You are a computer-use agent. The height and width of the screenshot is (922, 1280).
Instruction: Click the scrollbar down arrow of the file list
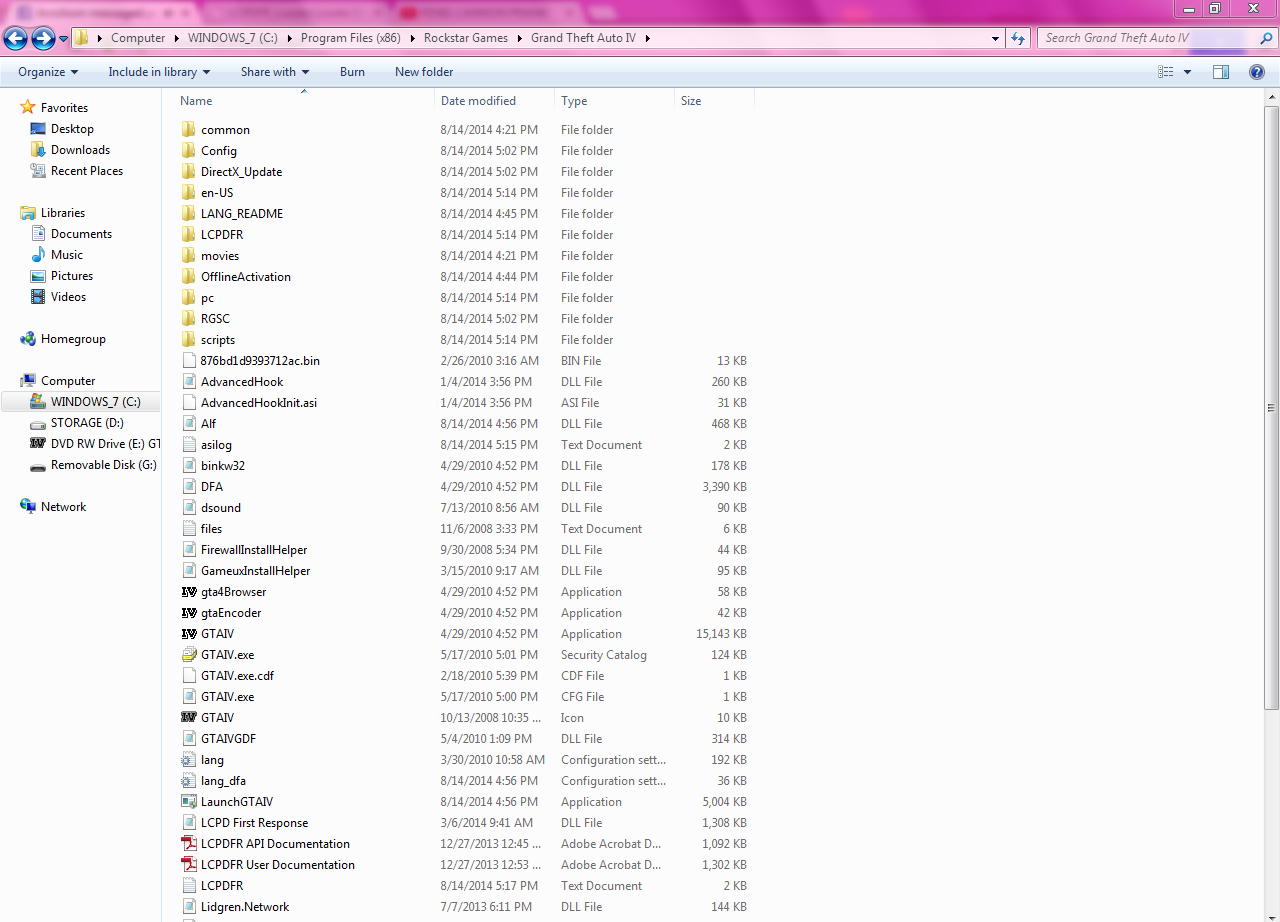(1272, 913)
